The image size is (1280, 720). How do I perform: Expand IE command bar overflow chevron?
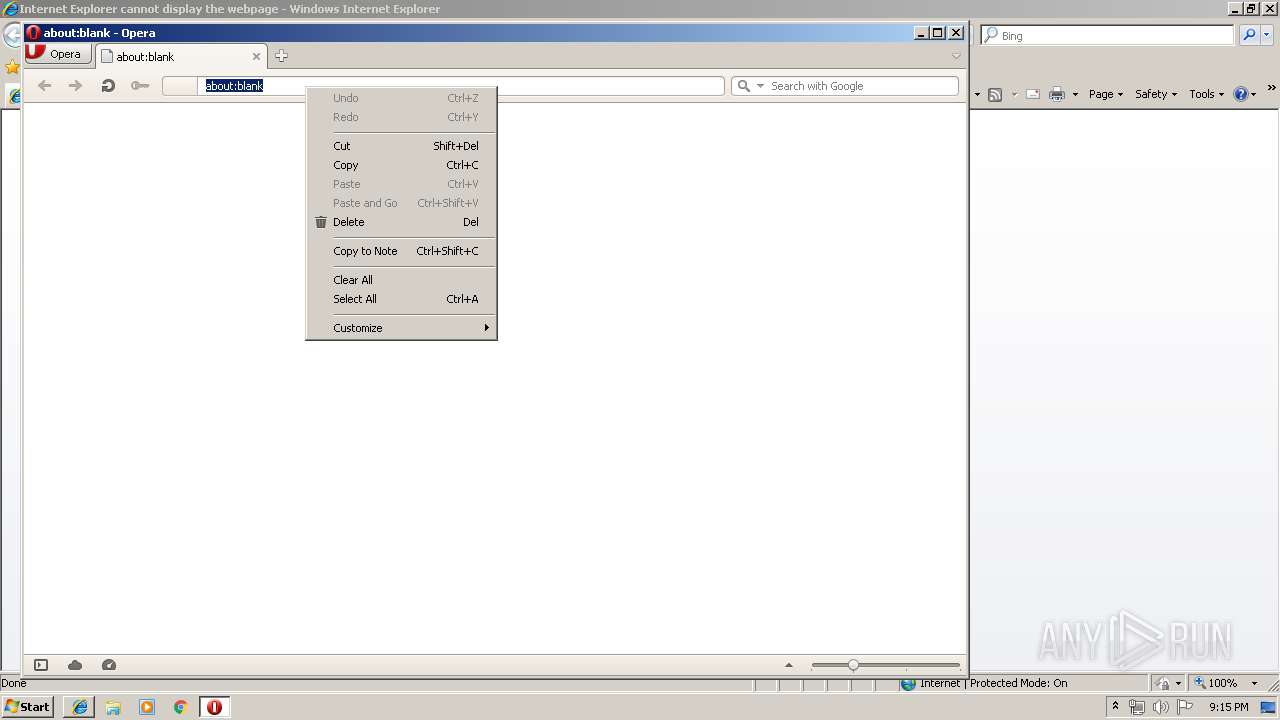click(1271, 88)
